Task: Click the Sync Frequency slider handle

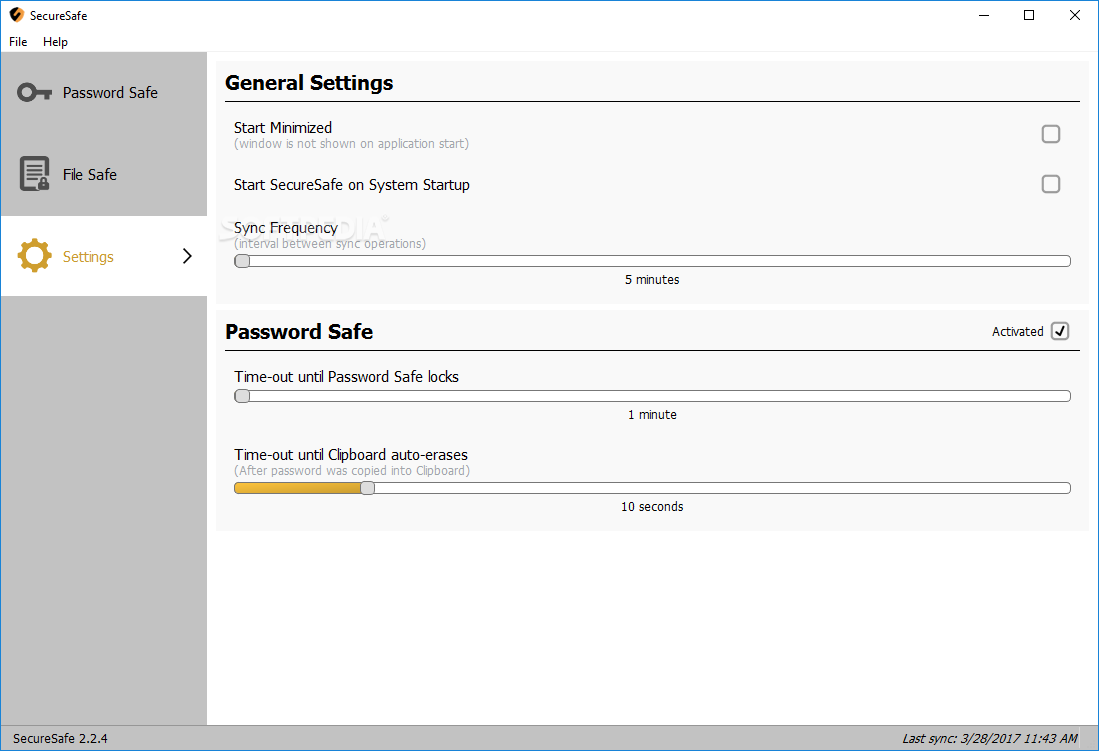Action: (x=242, y=261)
